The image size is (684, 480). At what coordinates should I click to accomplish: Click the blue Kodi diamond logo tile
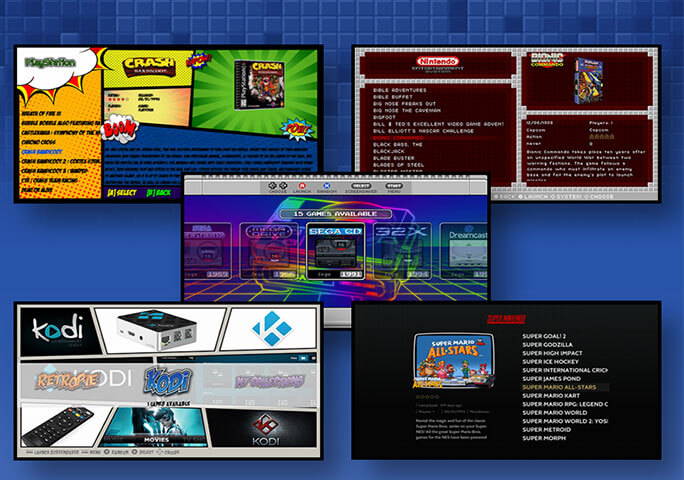(x=272, y=329)
